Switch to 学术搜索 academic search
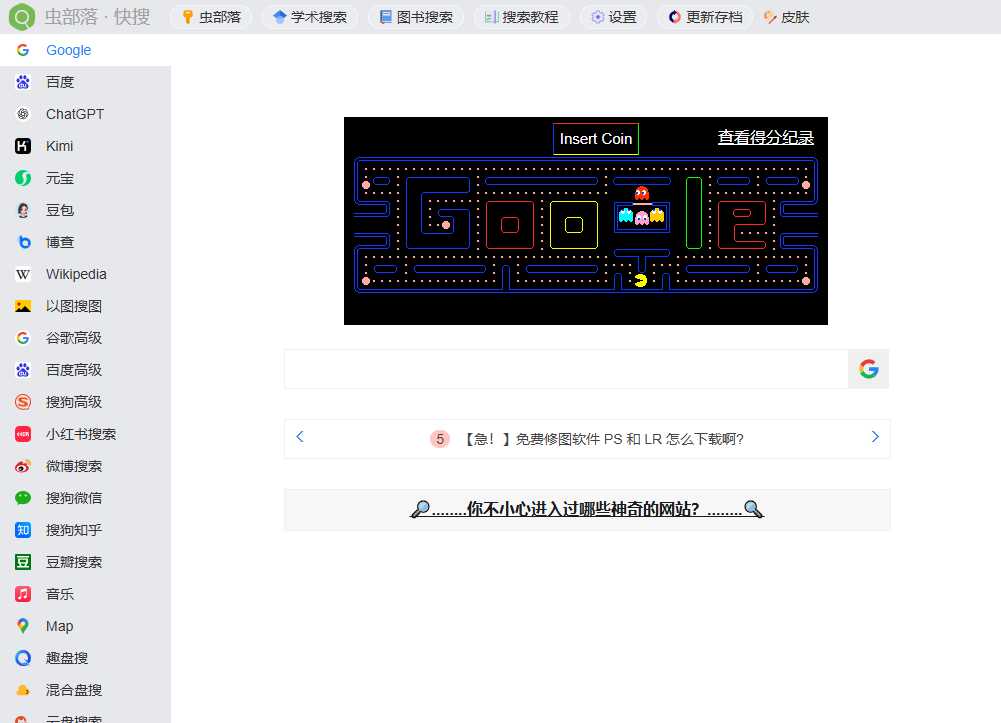Image resolution: width=1001 pixels, height=723 pixels. [x=310, y=16]
